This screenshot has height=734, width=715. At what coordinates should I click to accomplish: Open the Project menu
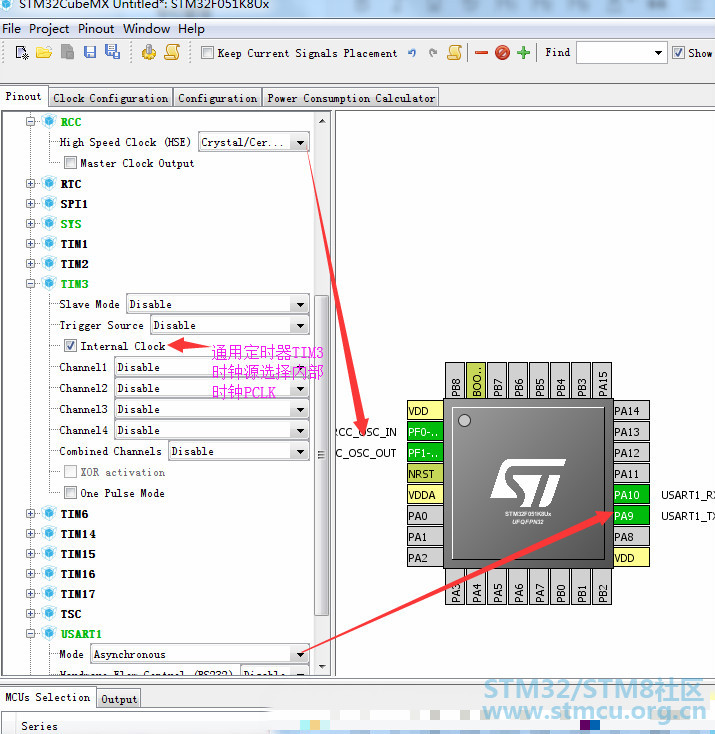coord(49,29)
